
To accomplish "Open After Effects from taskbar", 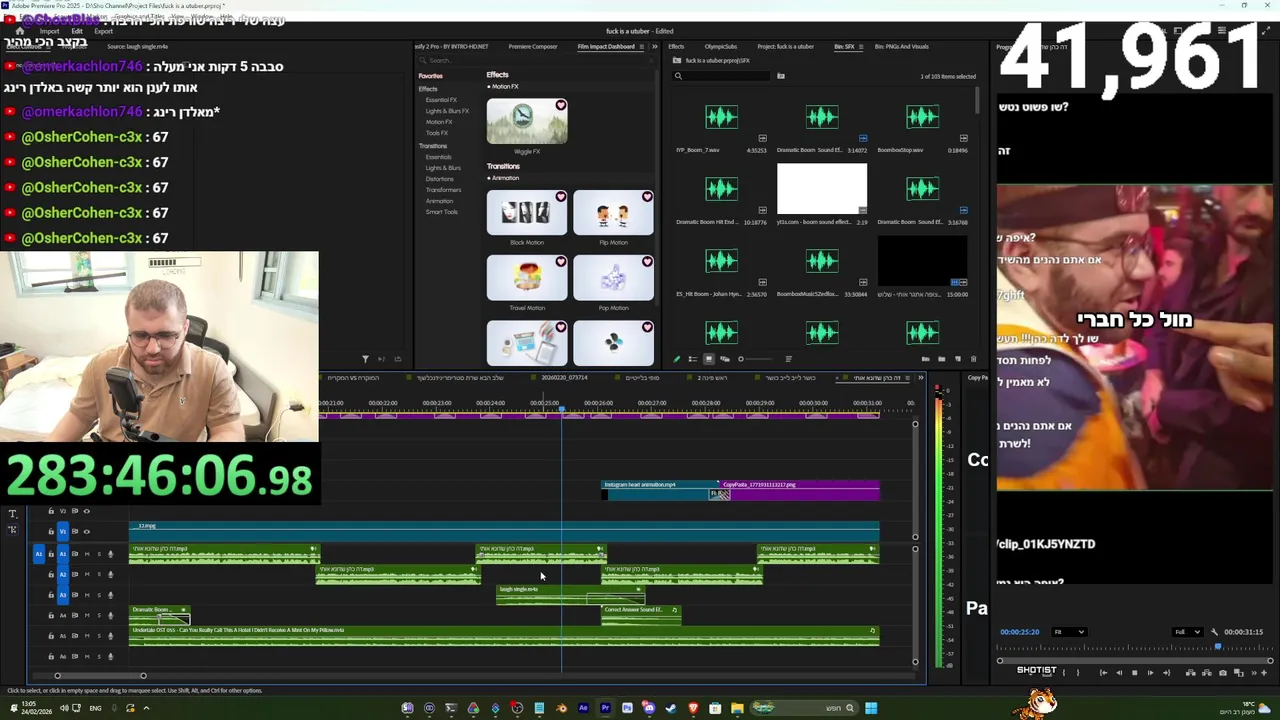I will point(583,708).
